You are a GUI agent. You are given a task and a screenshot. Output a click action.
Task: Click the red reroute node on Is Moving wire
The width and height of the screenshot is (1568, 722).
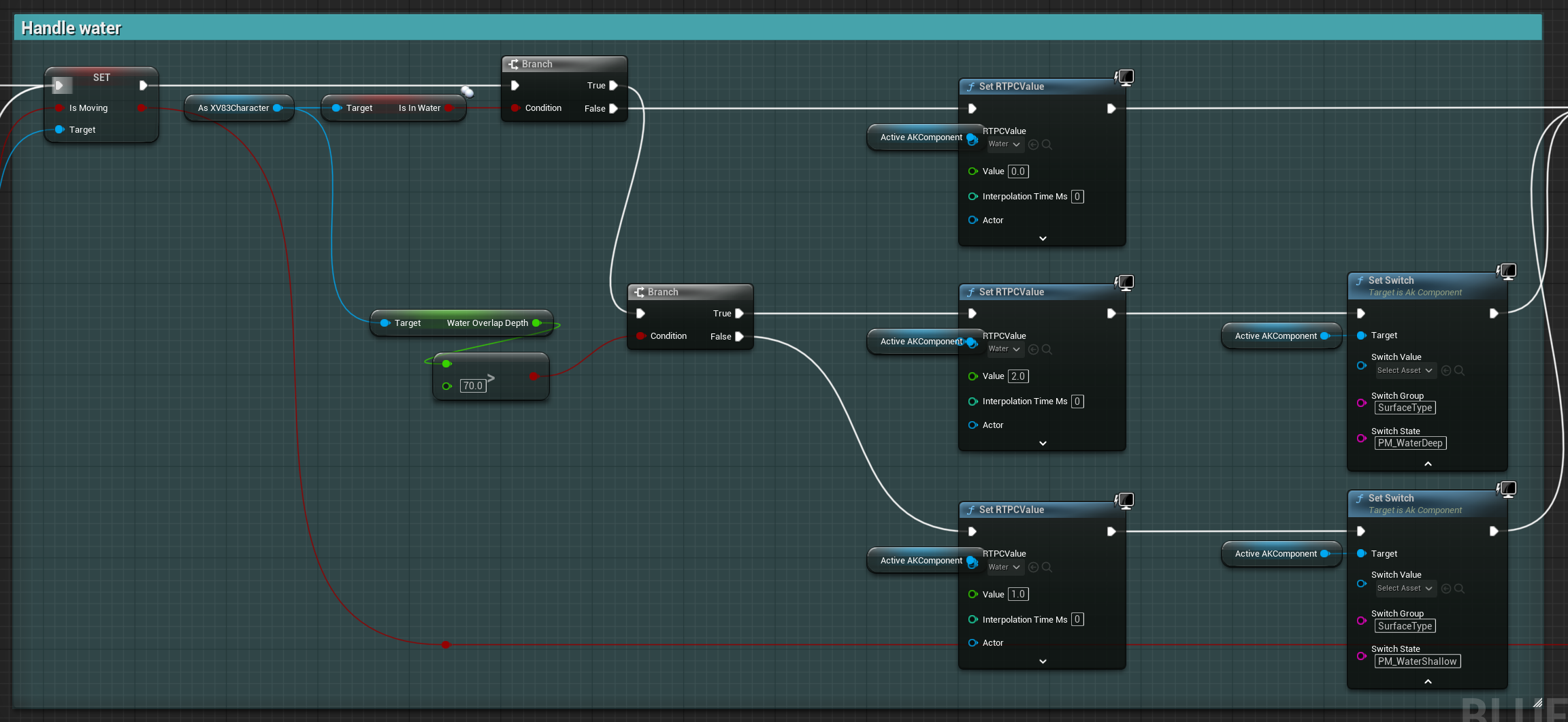(x=446, y=644)
